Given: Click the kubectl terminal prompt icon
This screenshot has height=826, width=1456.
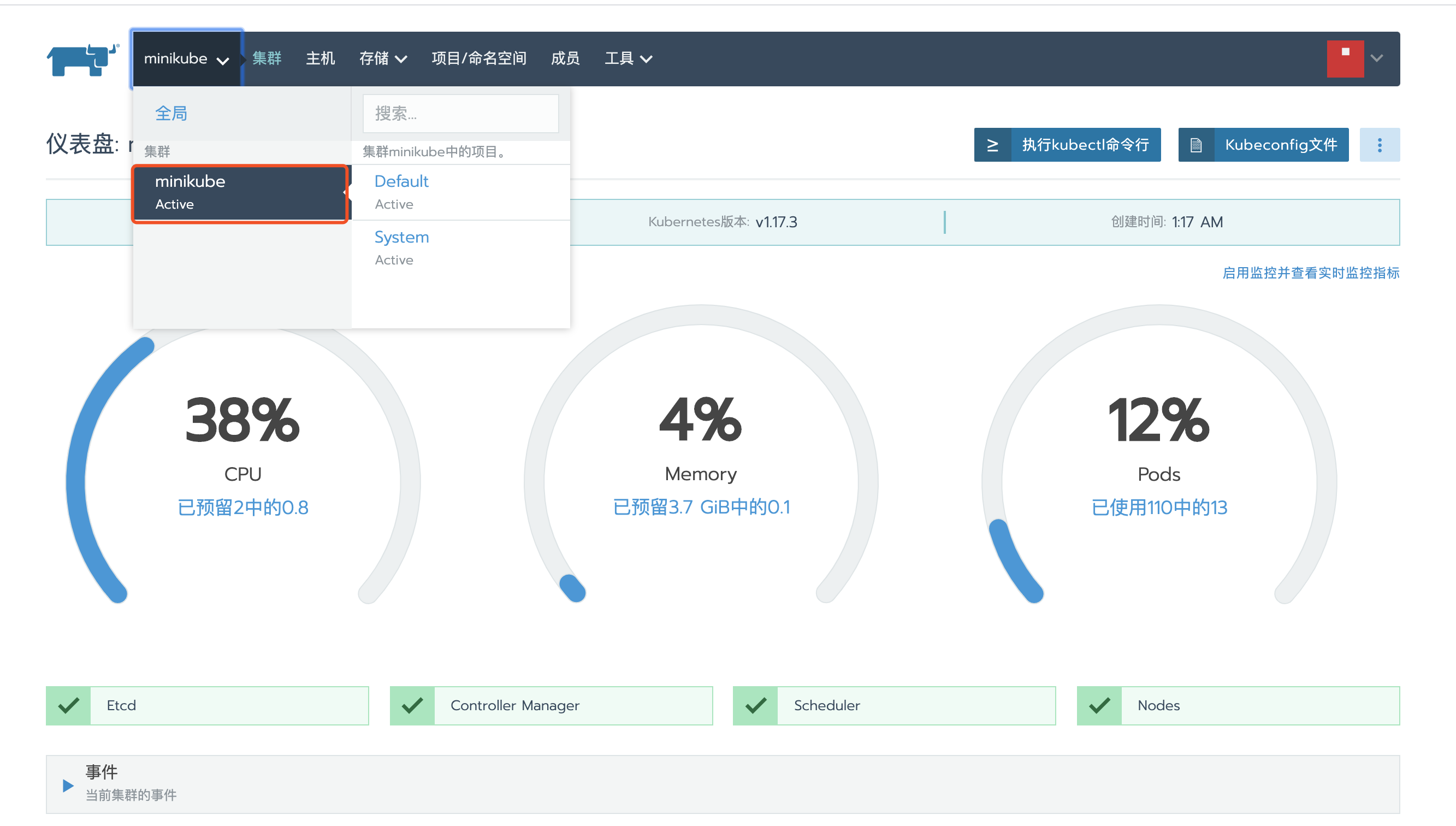Looking at the screenshot, I should [992, 145].
